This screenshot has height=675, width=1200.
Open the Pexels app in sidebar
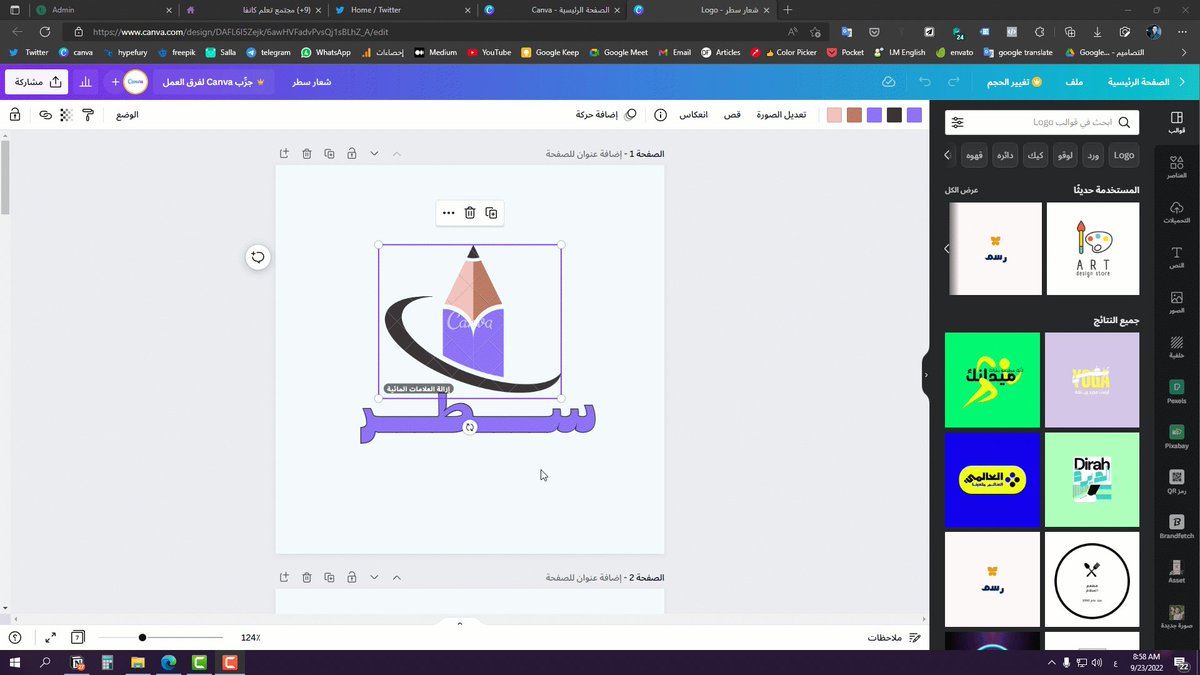pos(1176,392)
